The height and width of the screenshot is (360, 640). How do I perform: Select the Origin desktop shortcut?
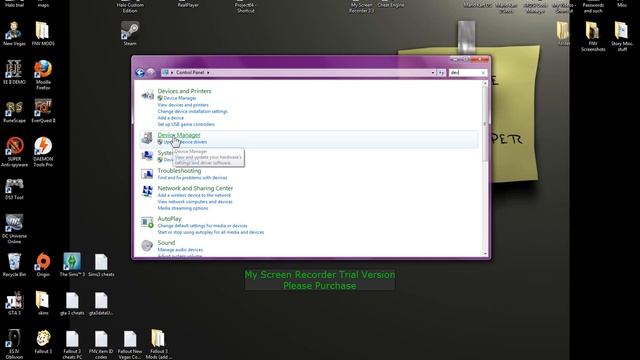click(43, 265)
